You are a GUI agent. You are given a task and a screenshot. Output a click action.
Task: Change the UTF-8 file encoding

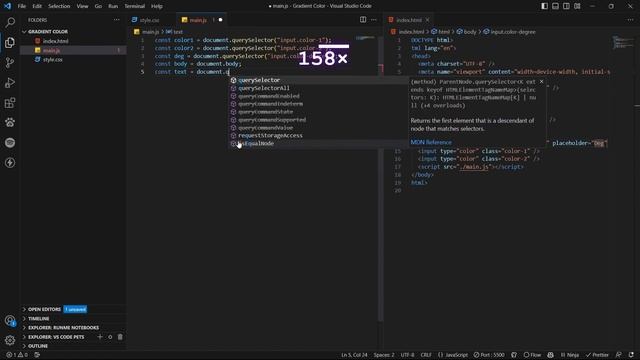tap(407, 355)
